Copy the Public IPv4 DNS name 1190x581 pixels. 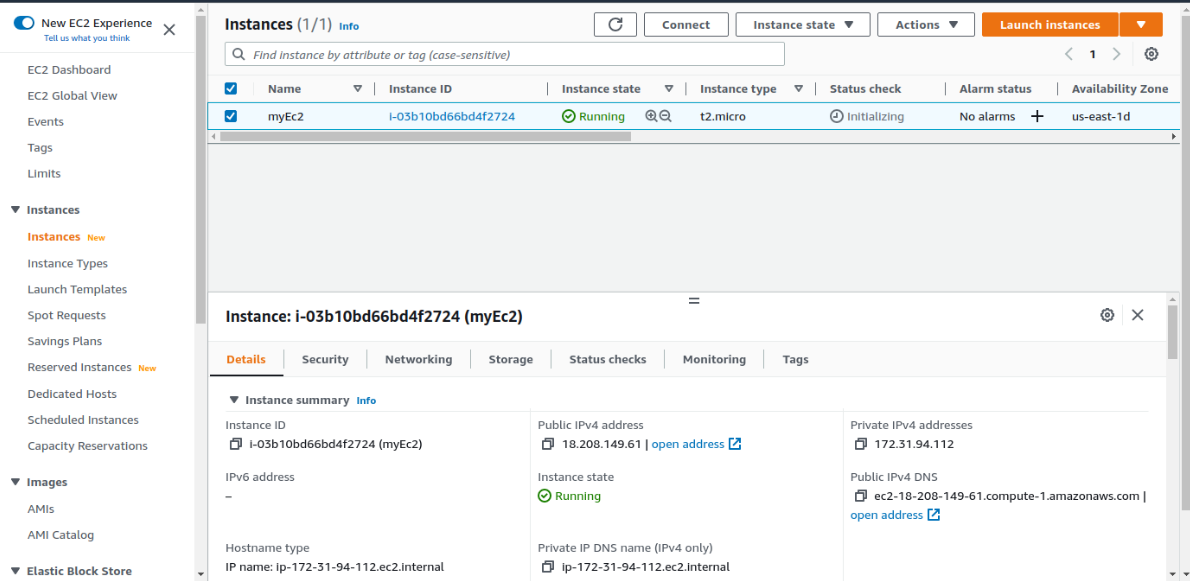tap(859, 495)
